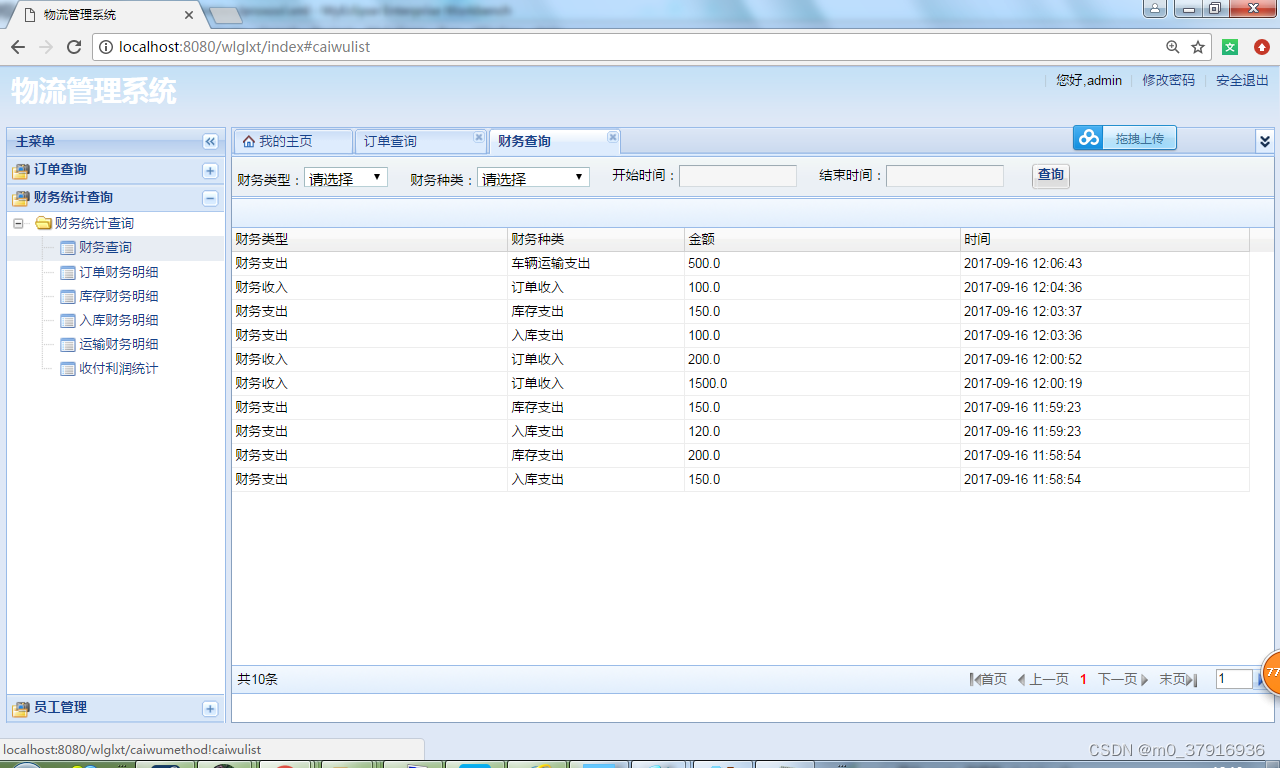
Task: Go to 首页 first page
Action: pos(988,680)
